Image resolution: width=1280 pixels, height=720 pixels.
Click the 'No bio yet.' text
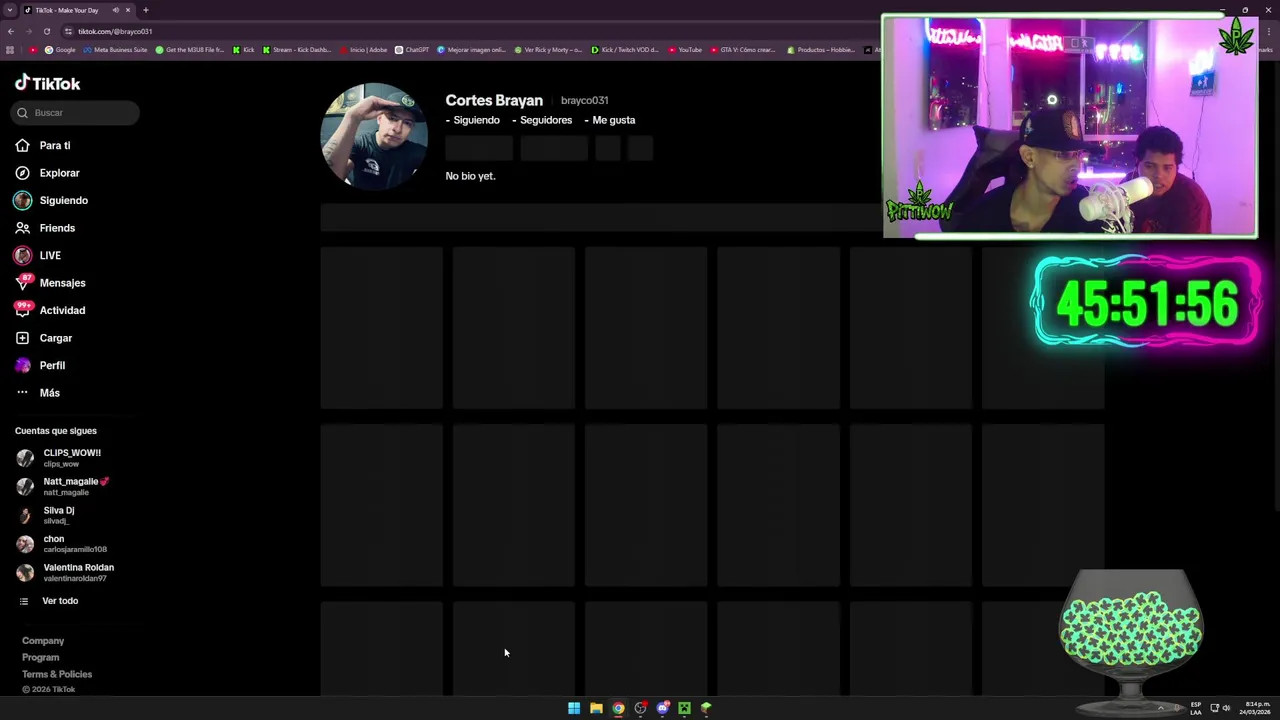click(x=470, y=176)
